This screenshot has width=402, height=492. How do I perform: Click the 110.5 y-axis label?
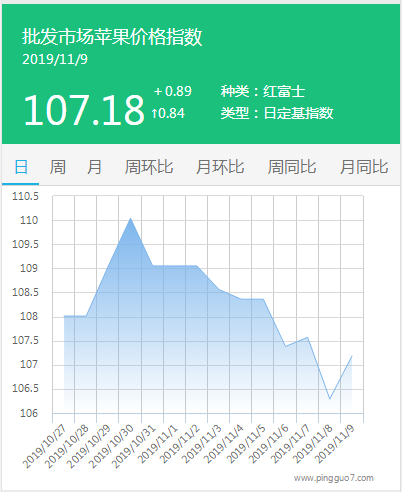tap(25, 196)
